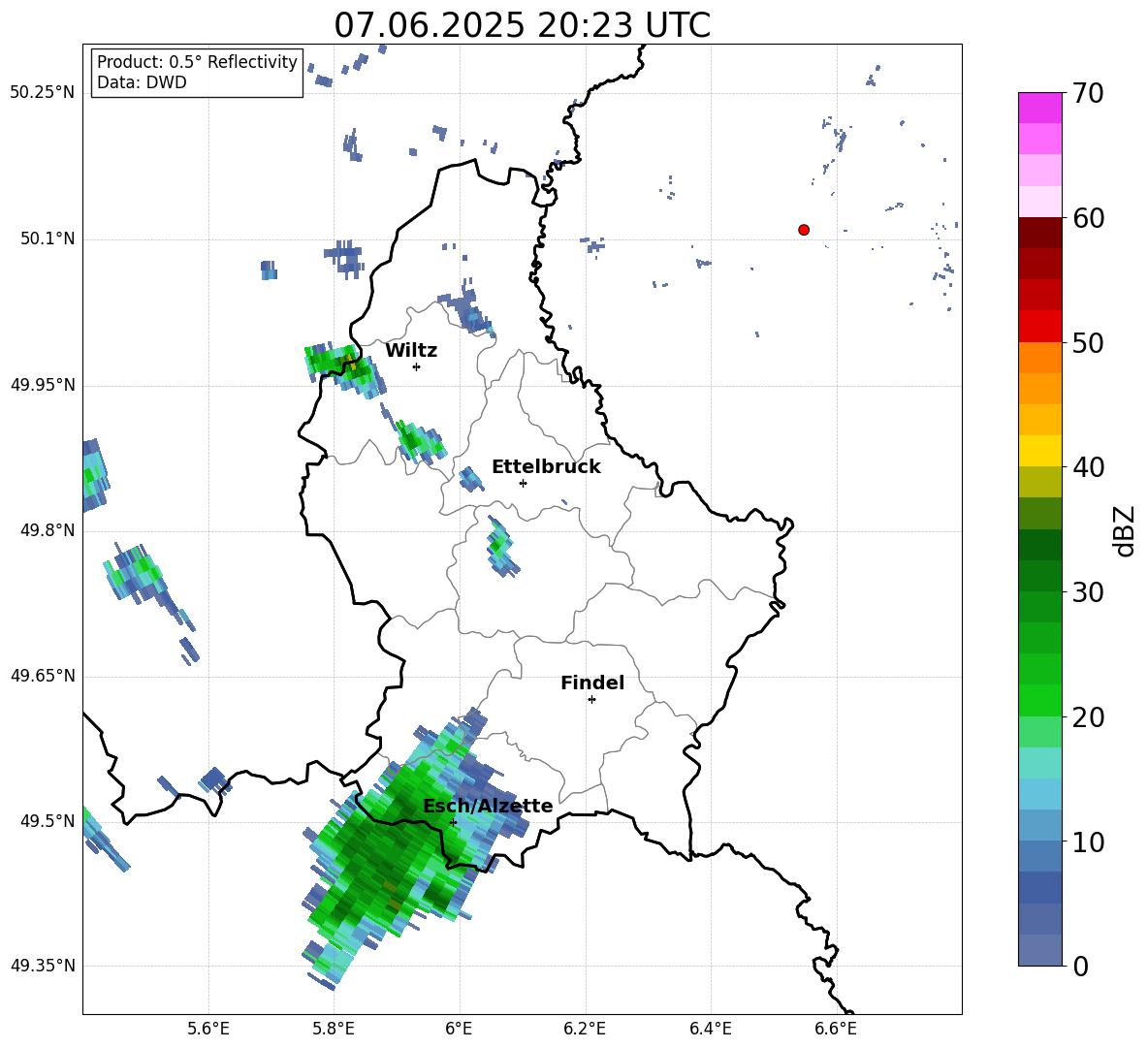Click the Findel city label
The height and width of the screenshot is (1048, 1148).
[592, 683]
